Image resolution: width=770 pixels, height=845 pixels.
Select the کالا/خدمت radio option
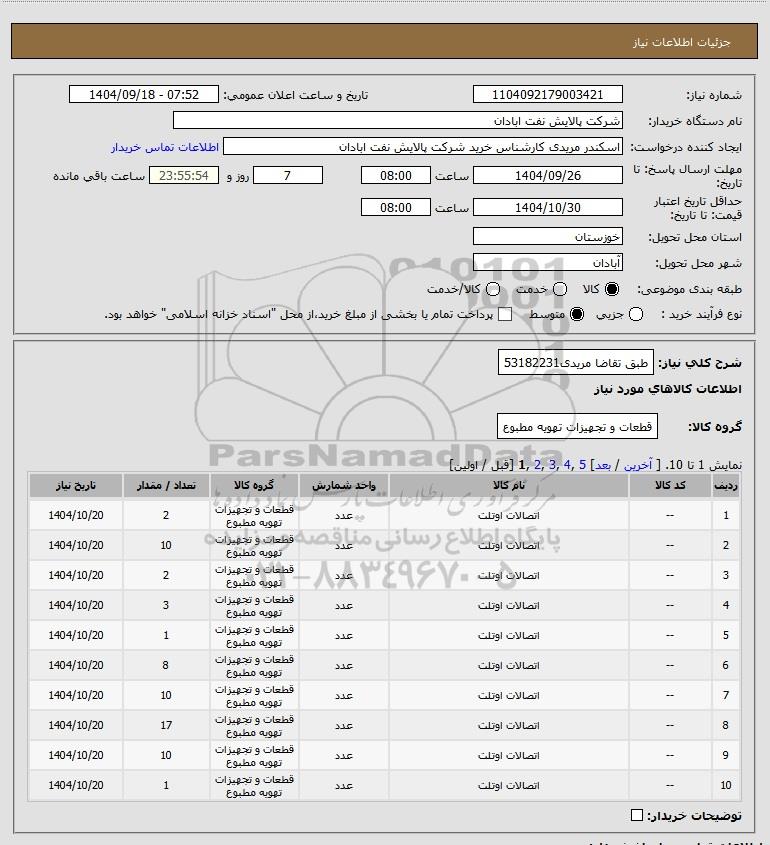pyautogui.click(x=492, y=289)
